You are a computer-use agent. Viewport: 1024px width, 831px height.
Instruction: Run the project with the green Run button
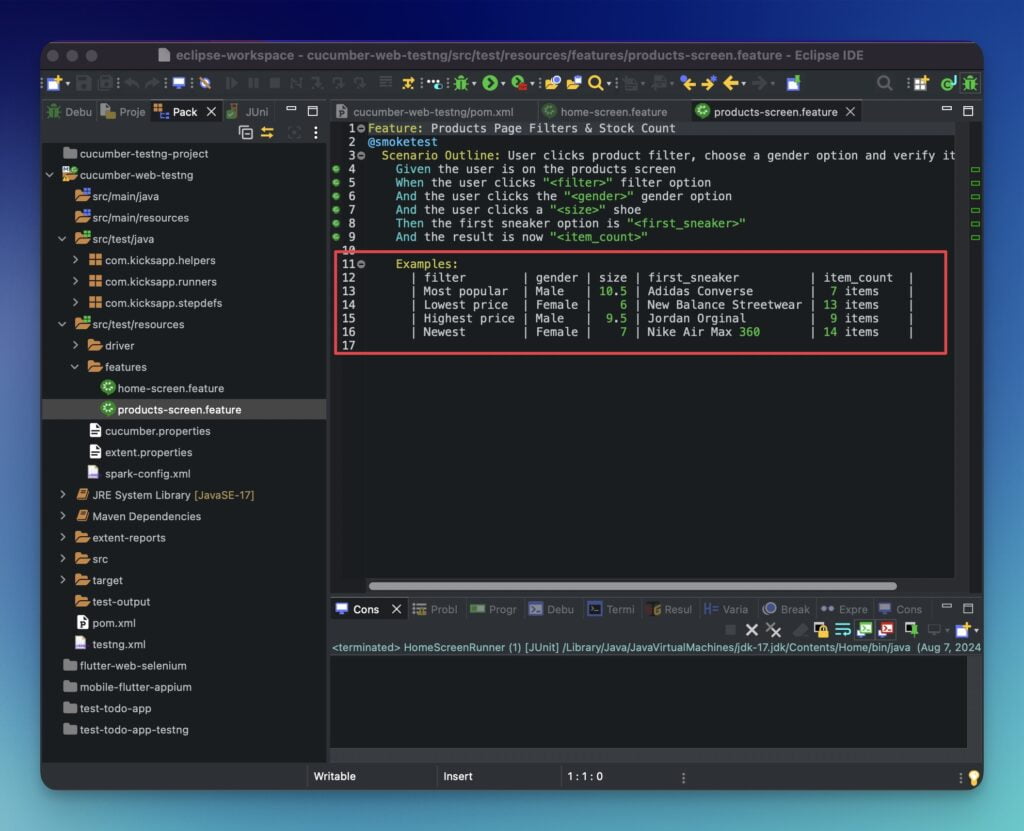(x=489, y=83)
